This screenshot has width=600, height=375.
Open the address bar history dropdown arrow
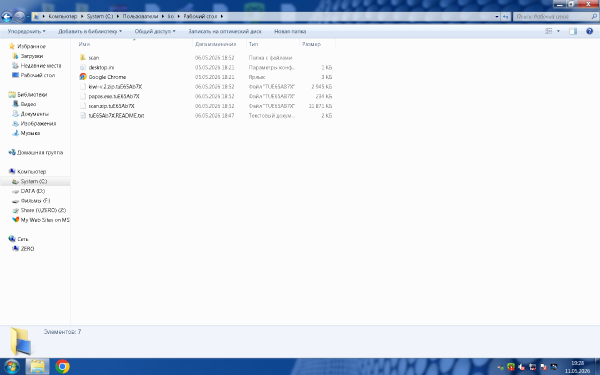497,16
